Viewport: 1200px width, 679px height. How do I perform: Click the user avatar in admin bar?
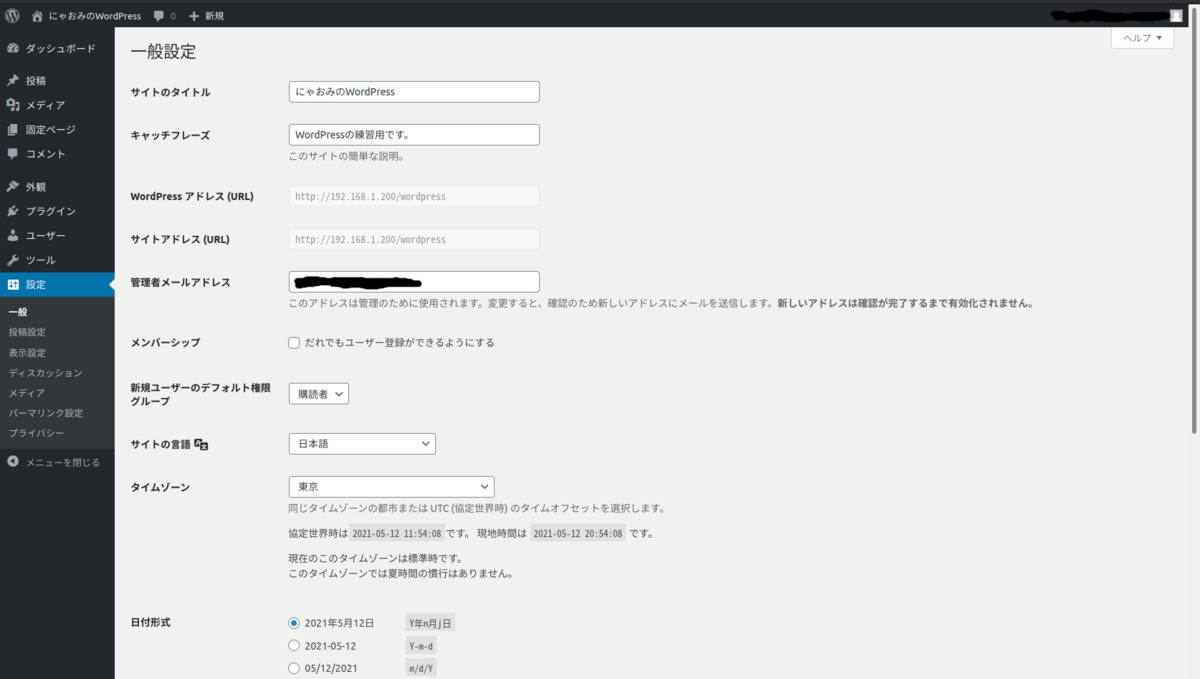click(x=1175, y=16)
